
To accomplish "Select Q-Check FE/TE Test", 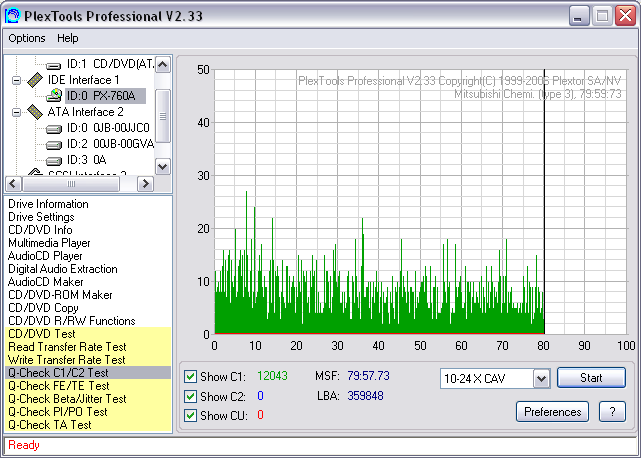I will click(88, 386).
